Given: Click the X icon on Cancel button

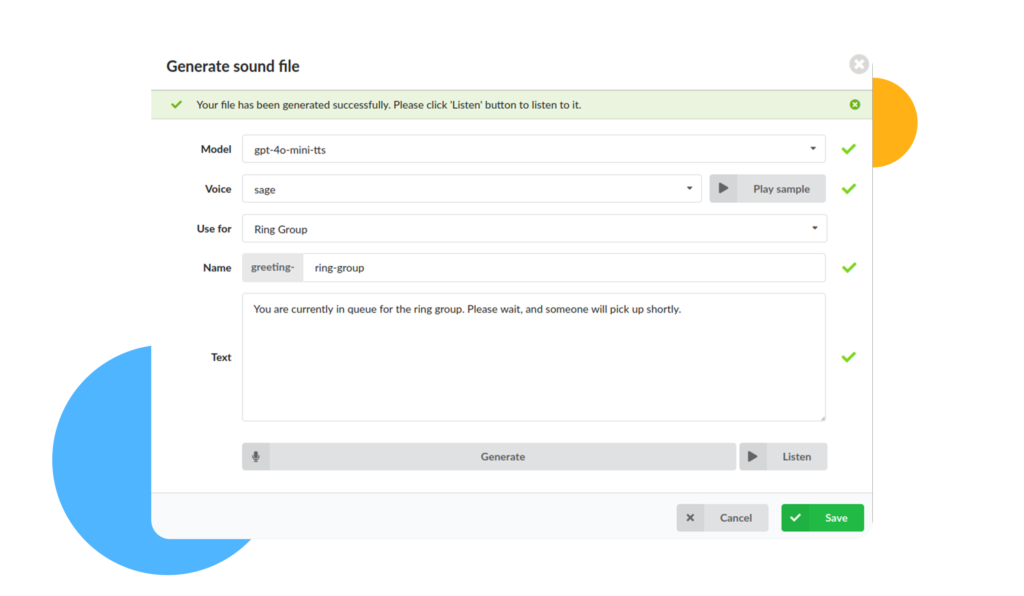Looking at the screenshot, I should (690, 518).
